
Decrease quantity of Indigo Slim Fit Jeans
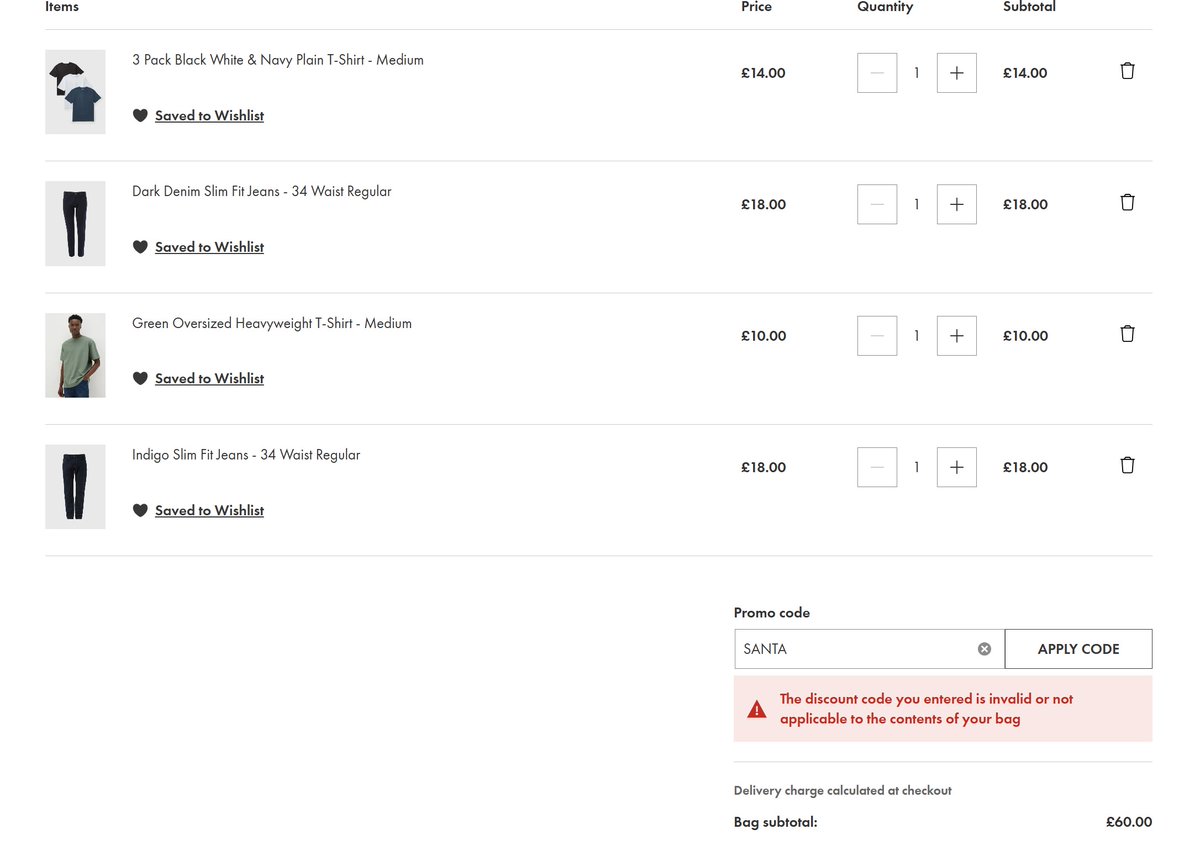(x=877, y=467)
